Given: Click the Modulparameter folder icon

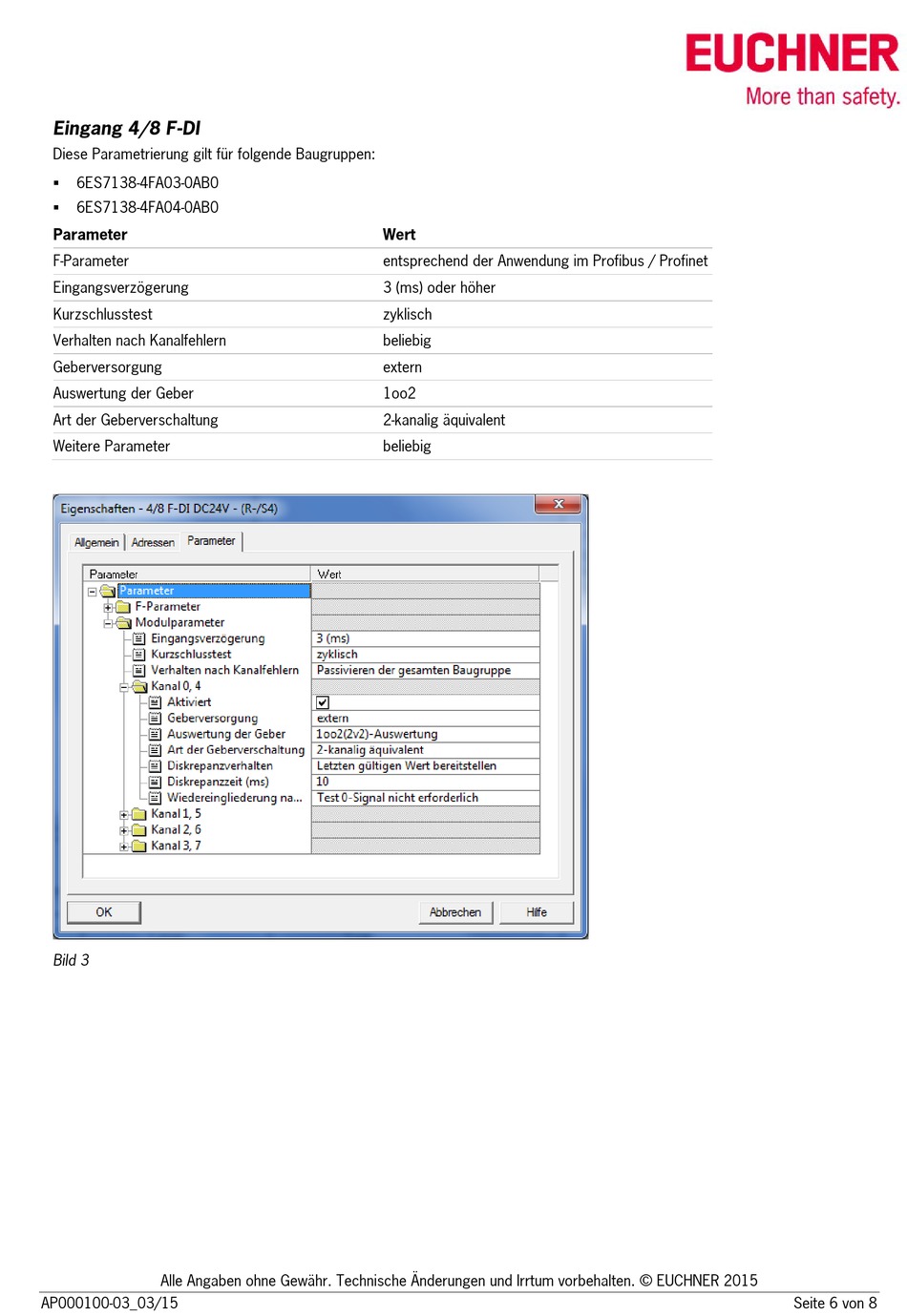Looking at the screenshot, I should click(x=123, y=623).
